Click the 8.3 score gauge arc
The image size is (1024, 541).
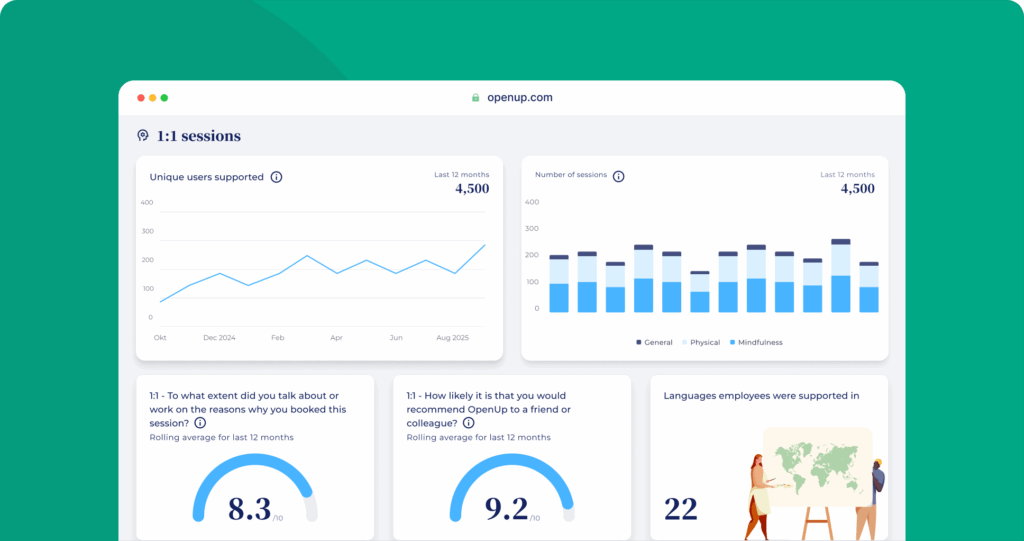coord(253,471)
